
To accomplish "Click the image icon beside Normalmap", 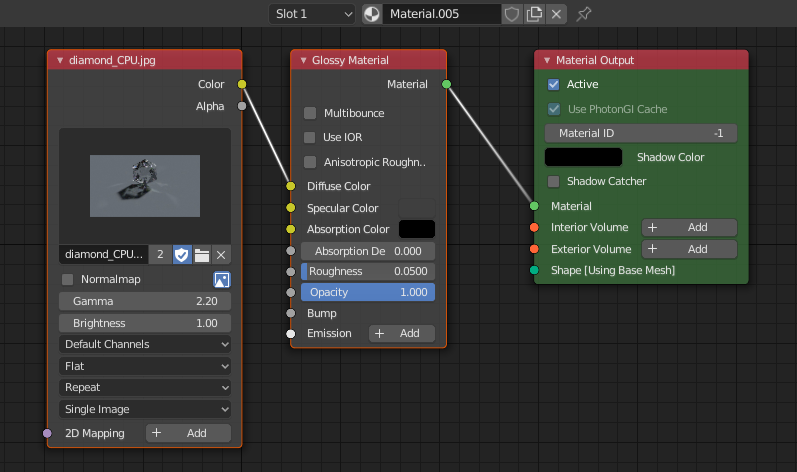I will tap(222, 280).
